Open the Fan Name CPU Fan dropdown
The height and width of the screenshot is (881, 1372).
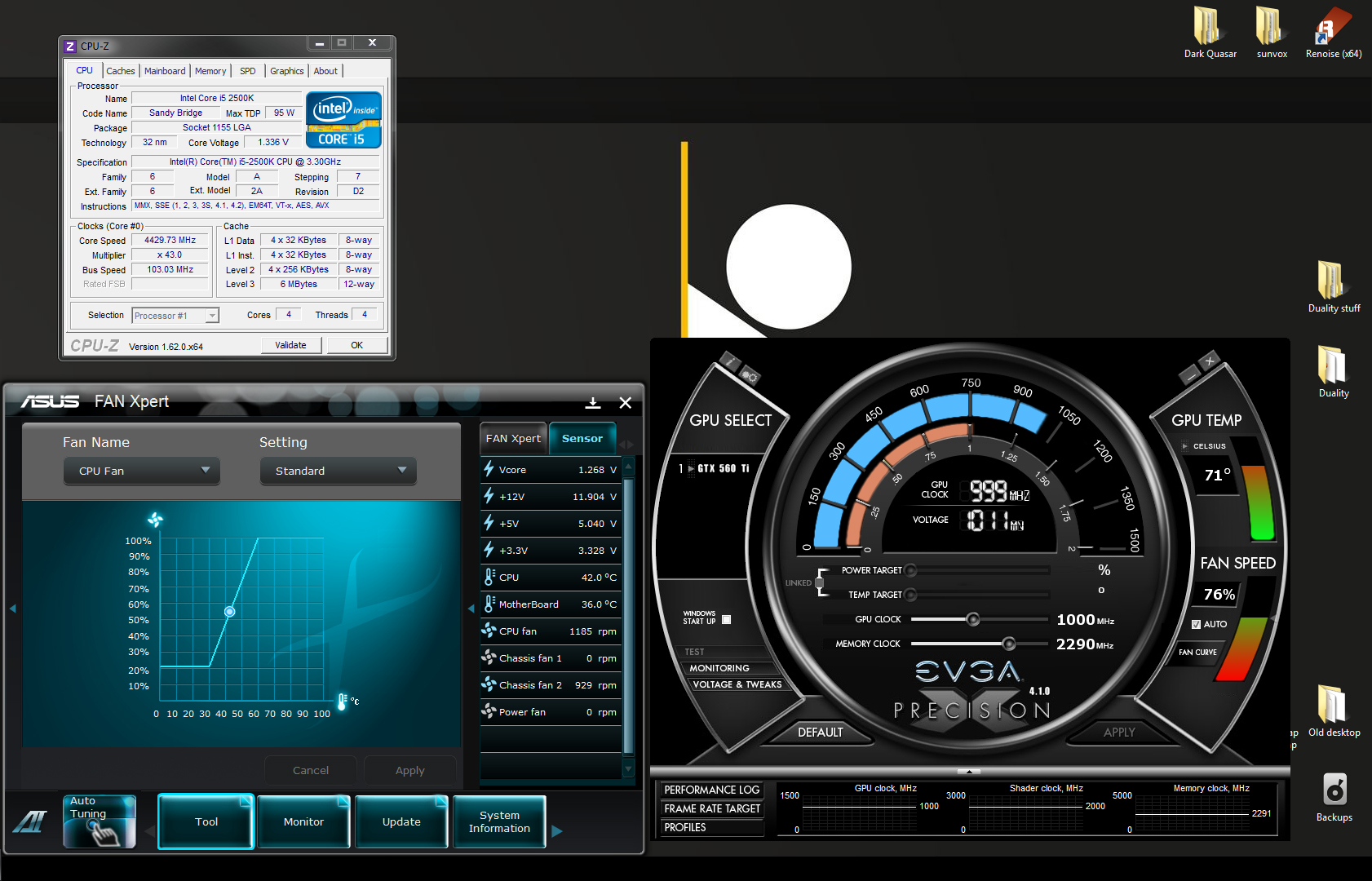coord(142,471)
